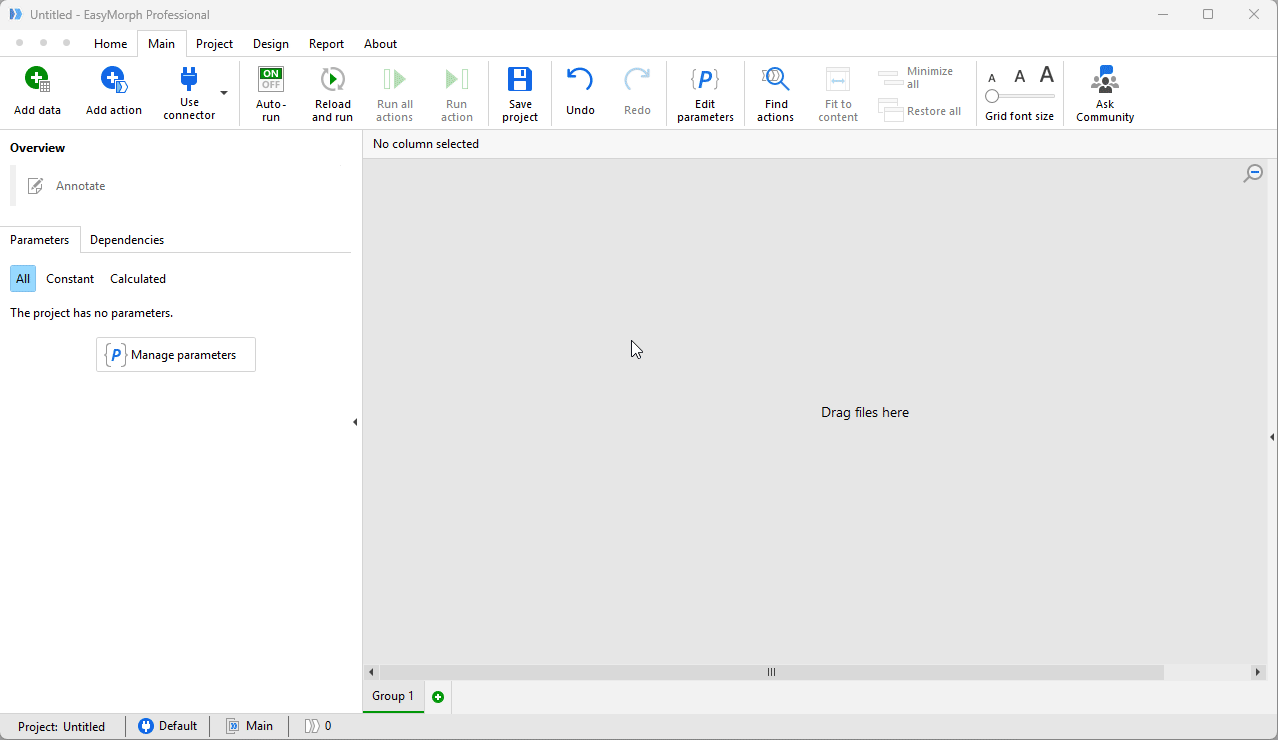Click Run all actions
Viewport: 1278px width, 740px height.
(x=395, y=94)
